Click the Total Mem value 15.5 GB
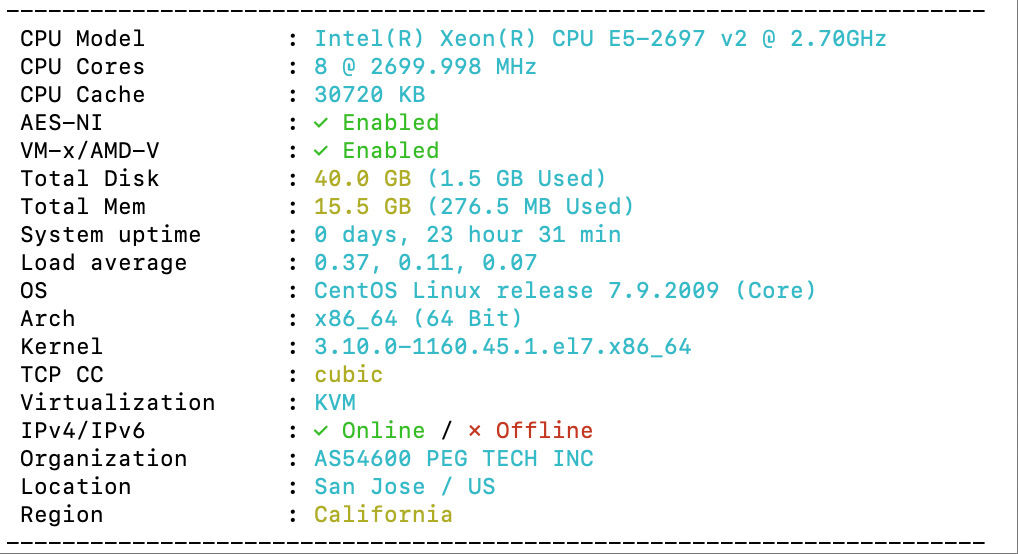Image resolution: width=1018 pixels, height=554 pixels. tap(362, 207)
